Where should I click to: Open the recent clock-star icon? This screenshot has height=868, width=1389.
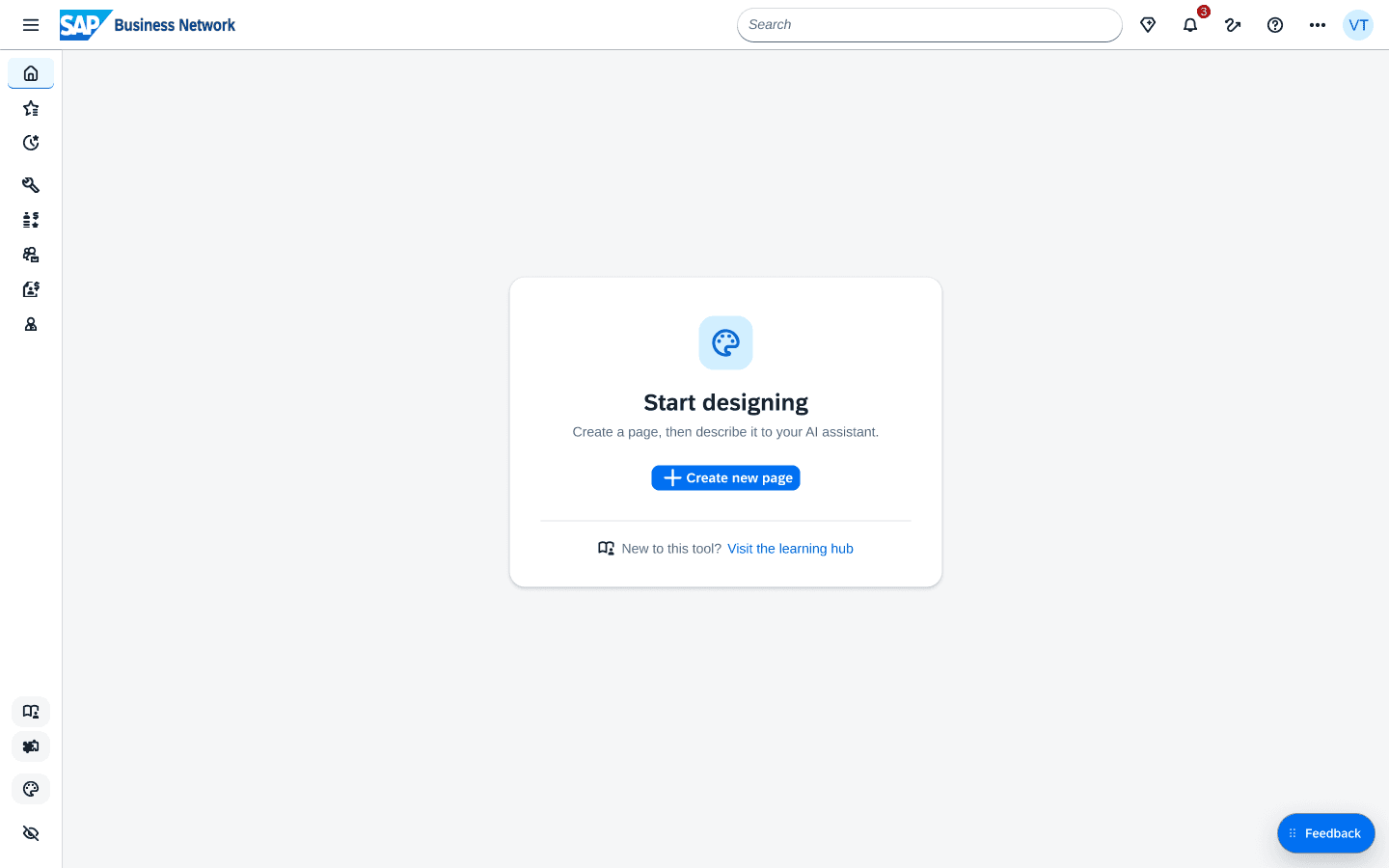coord(31,143)
